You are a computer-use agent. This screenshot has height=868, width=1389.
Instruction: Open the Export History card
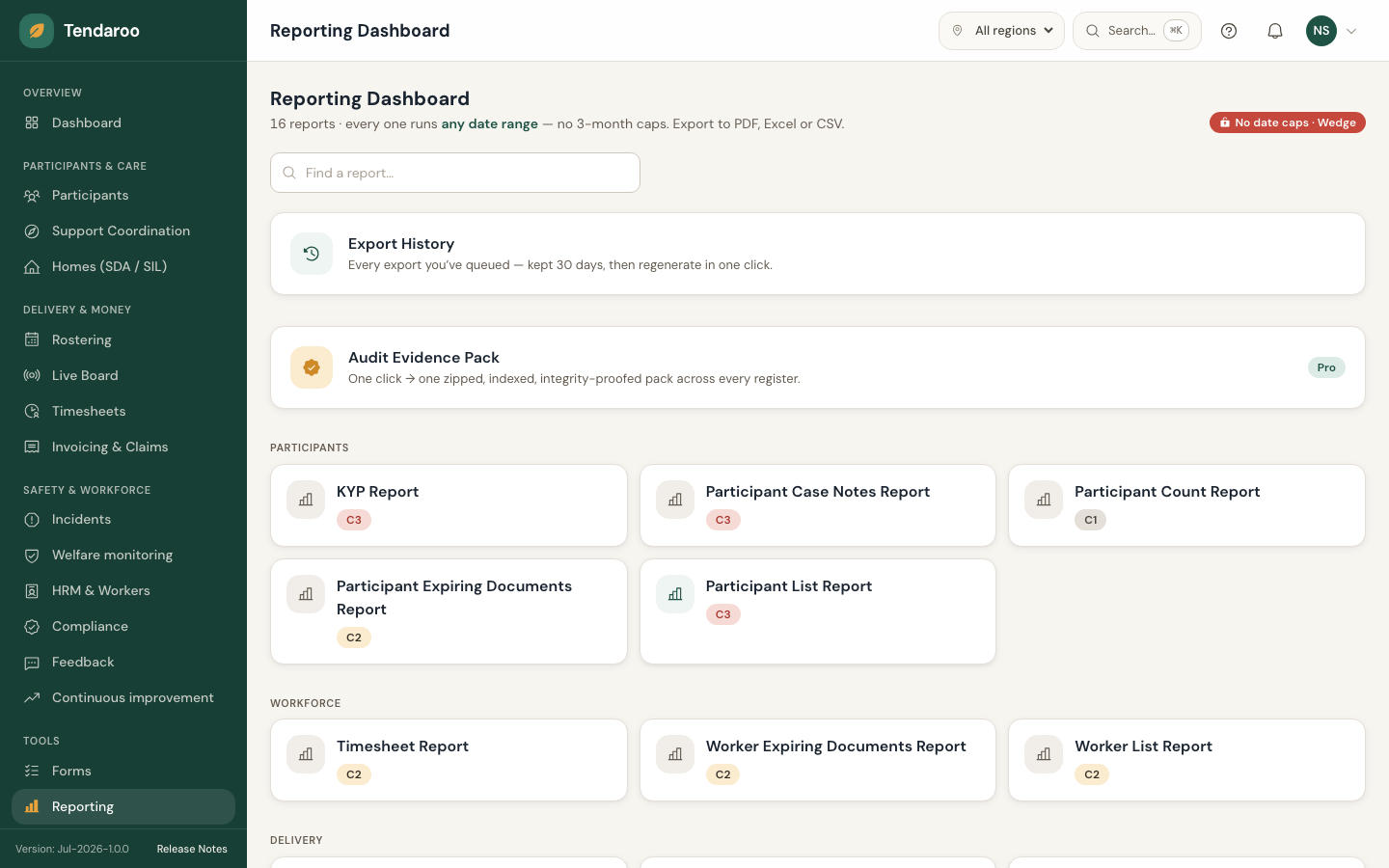(x=818, y=254)
